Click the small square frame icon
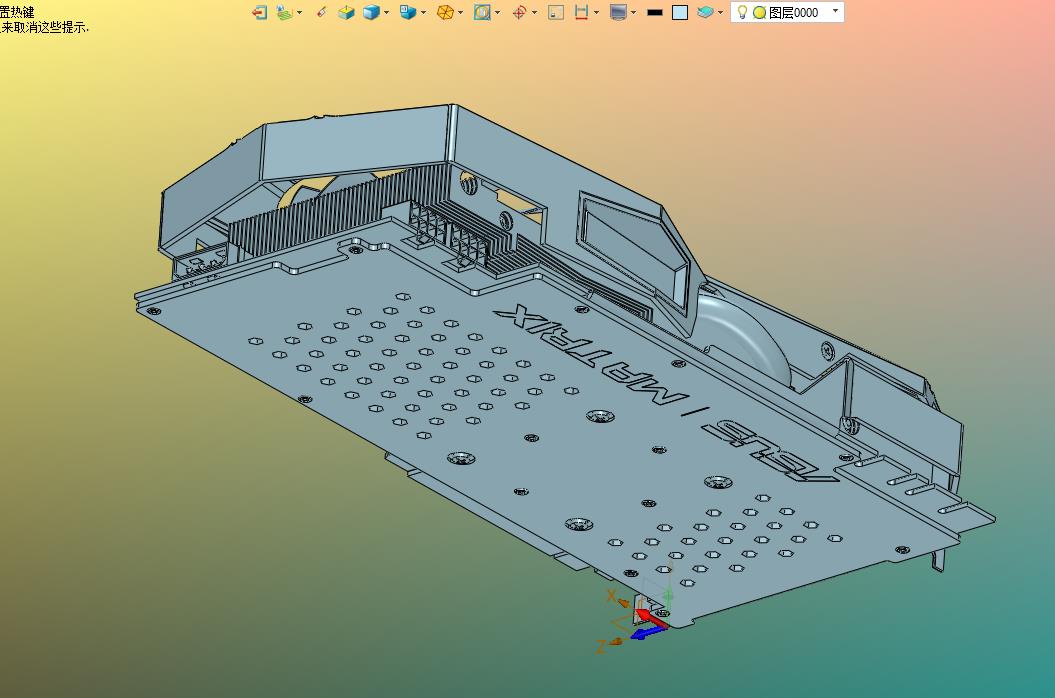 coord(556,12)
